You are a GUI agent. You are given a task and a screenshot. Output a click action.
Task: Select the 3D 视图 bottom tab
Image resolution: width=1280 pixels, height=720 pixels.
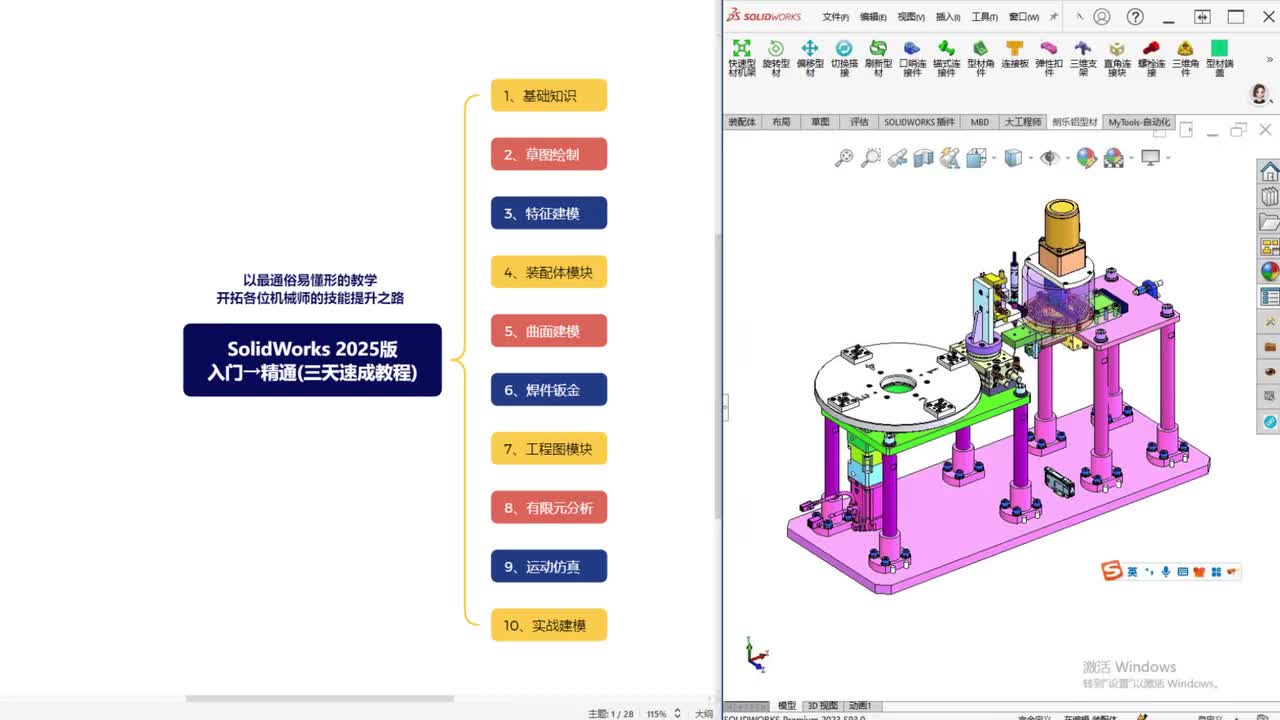point(823,706)
